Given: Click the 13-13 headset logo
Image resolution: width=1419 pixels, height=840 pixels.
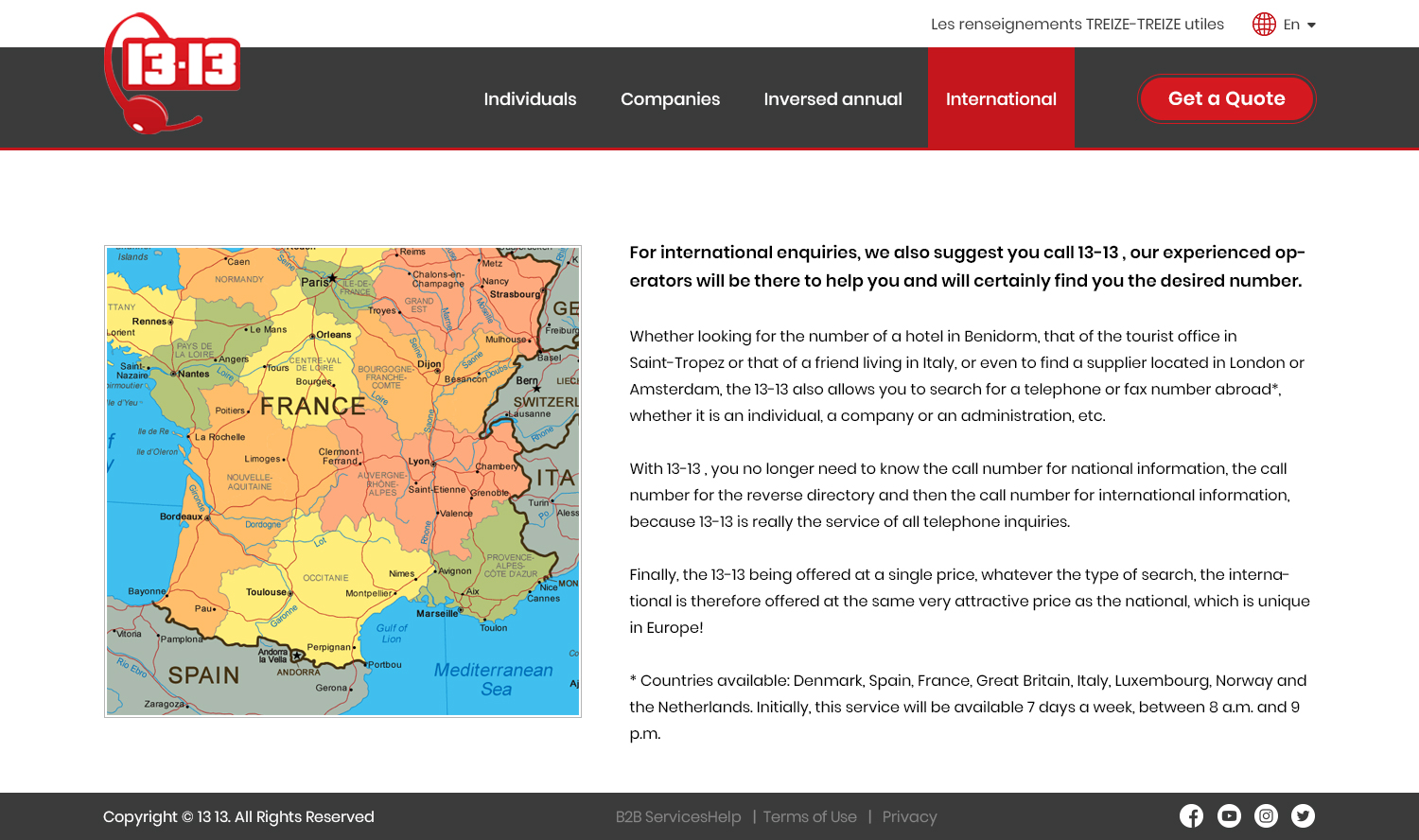Looking at the screenshot, I should tap(172, 74).
